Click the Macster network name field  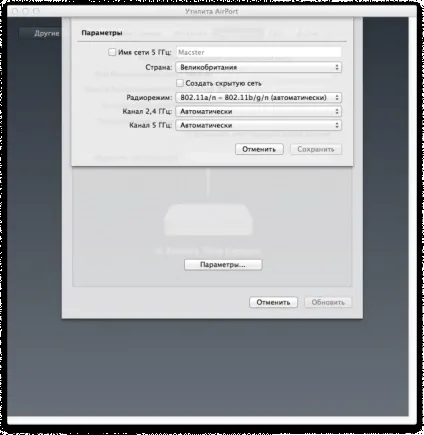pos(259,52)
